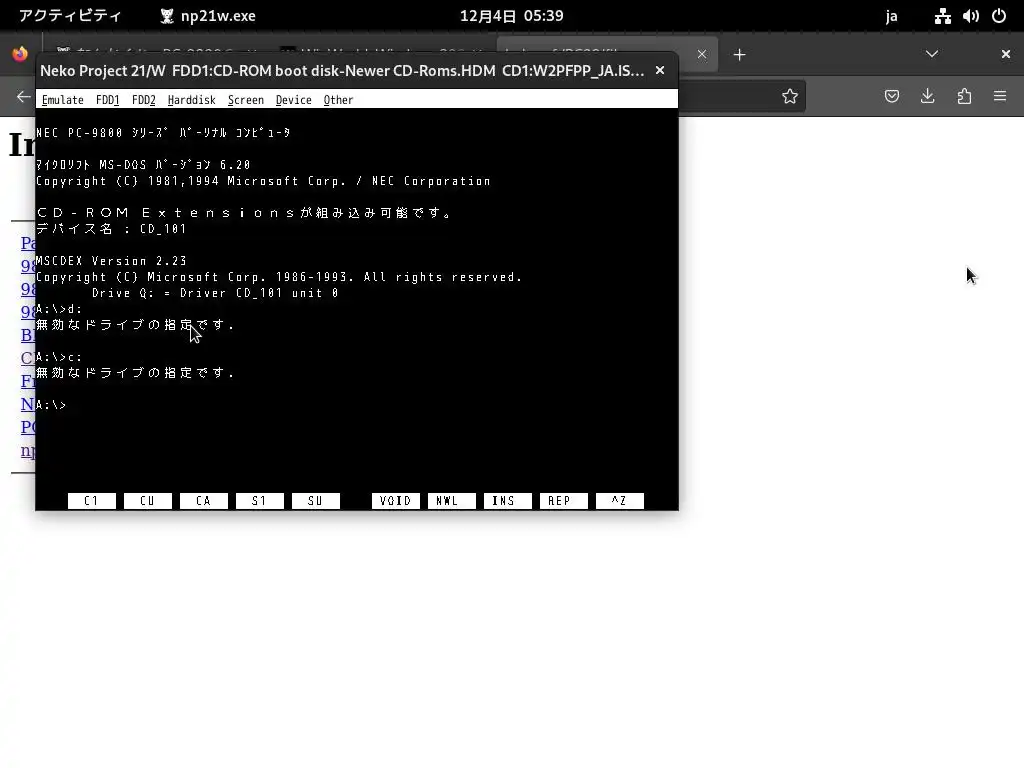Click the S1 function key label
The width and height of the screenshot is (1024, 768).
point(260,501)
